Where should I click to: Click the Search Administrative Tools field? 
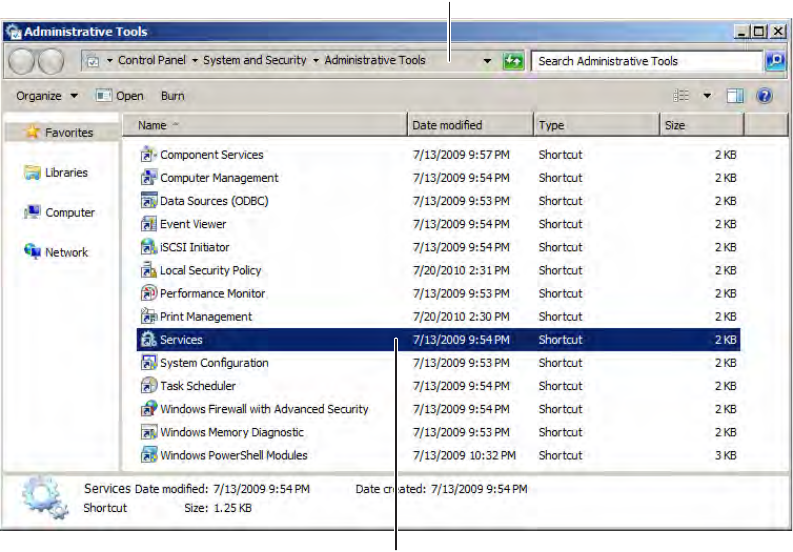[647, 61]
